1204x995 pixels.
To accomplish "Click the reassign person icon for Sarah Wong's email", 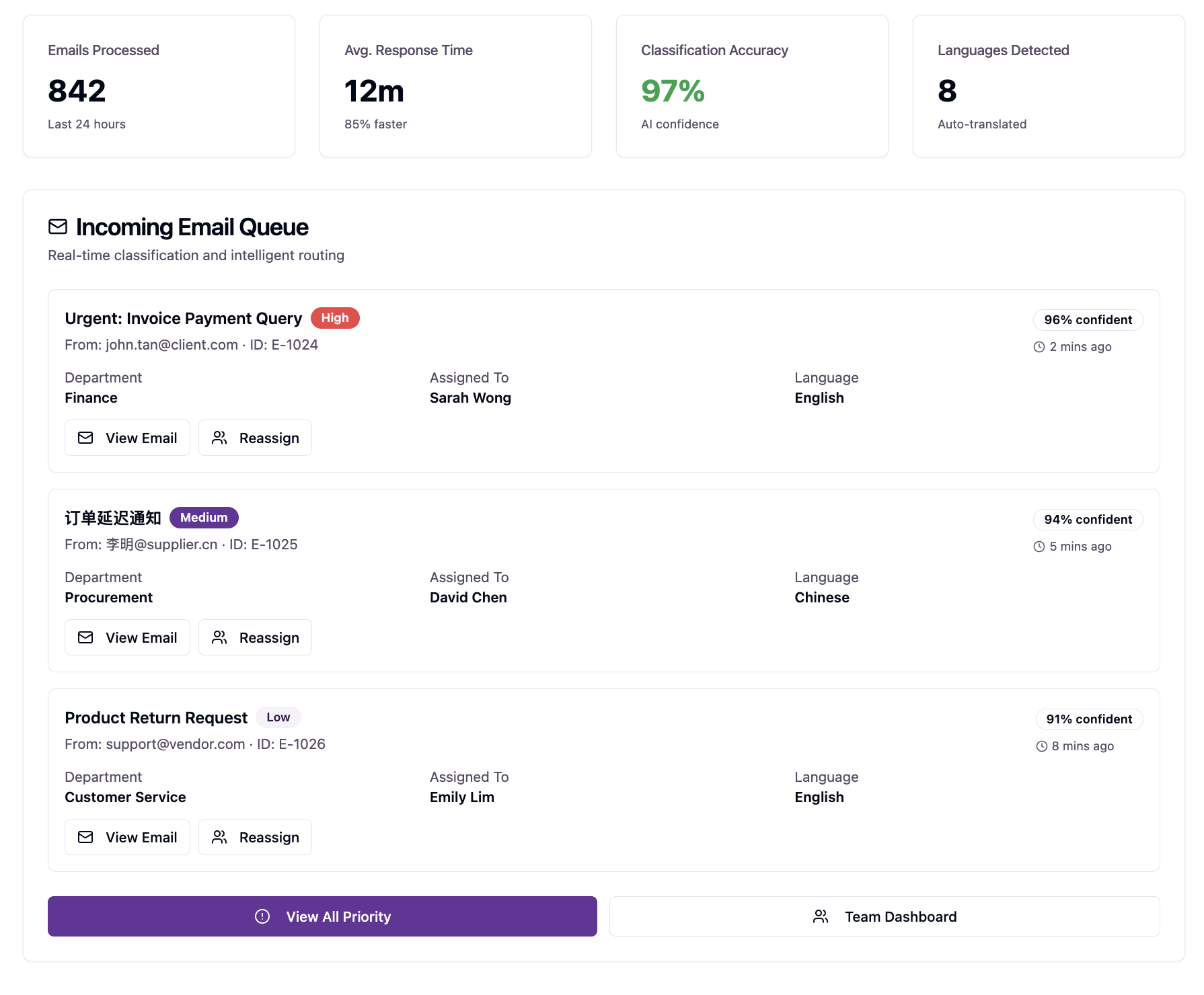I will click(x=219, y=438).
